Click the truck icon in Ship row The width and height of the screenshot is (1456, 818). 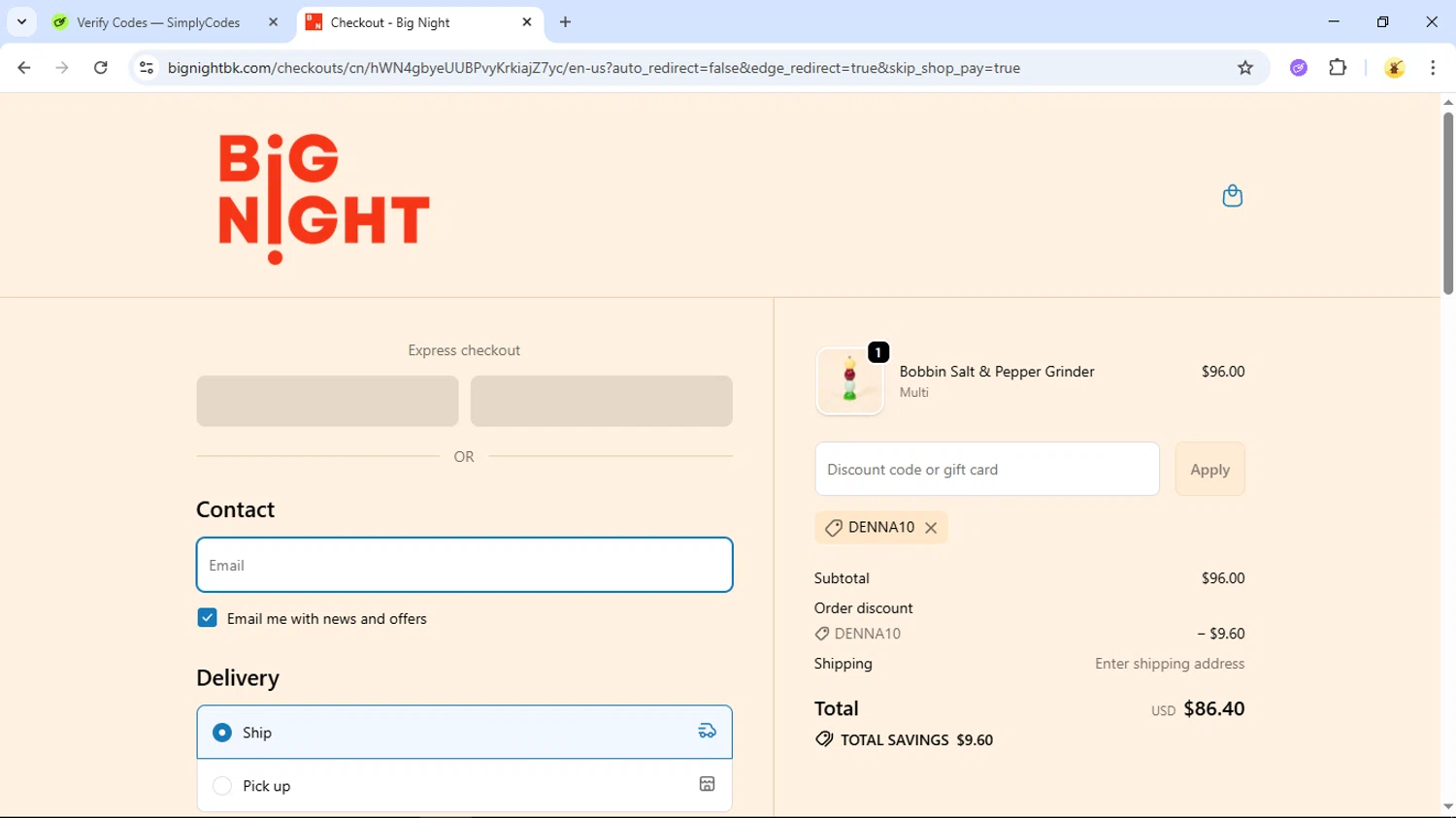click(708, 732)
